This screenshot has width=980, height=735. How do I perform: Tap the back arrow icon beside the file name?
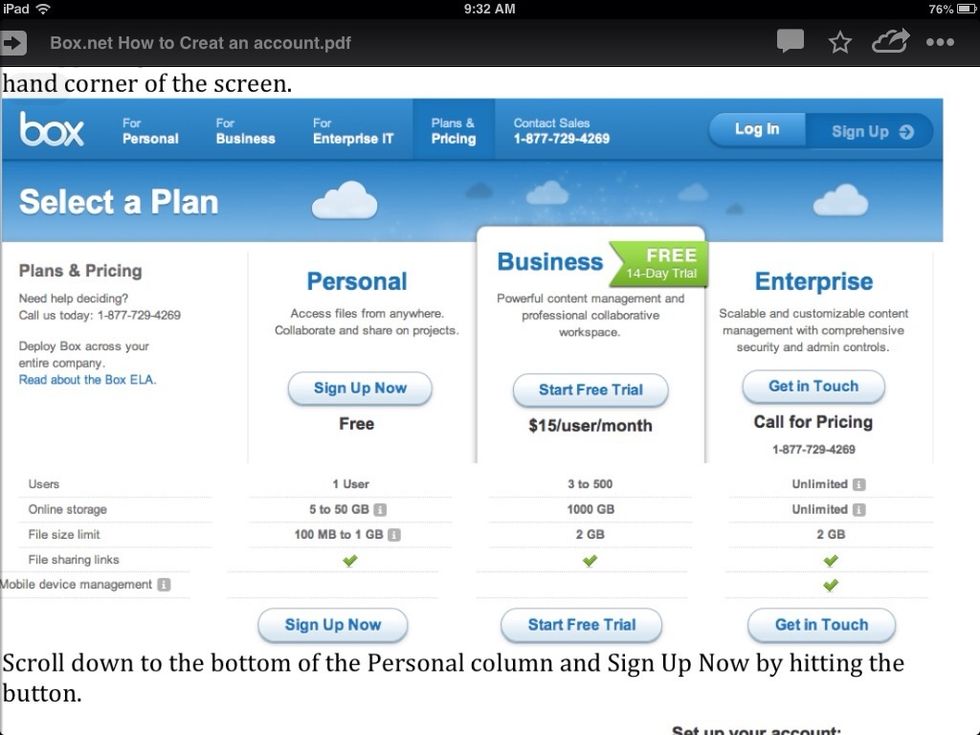click(14, 43)
